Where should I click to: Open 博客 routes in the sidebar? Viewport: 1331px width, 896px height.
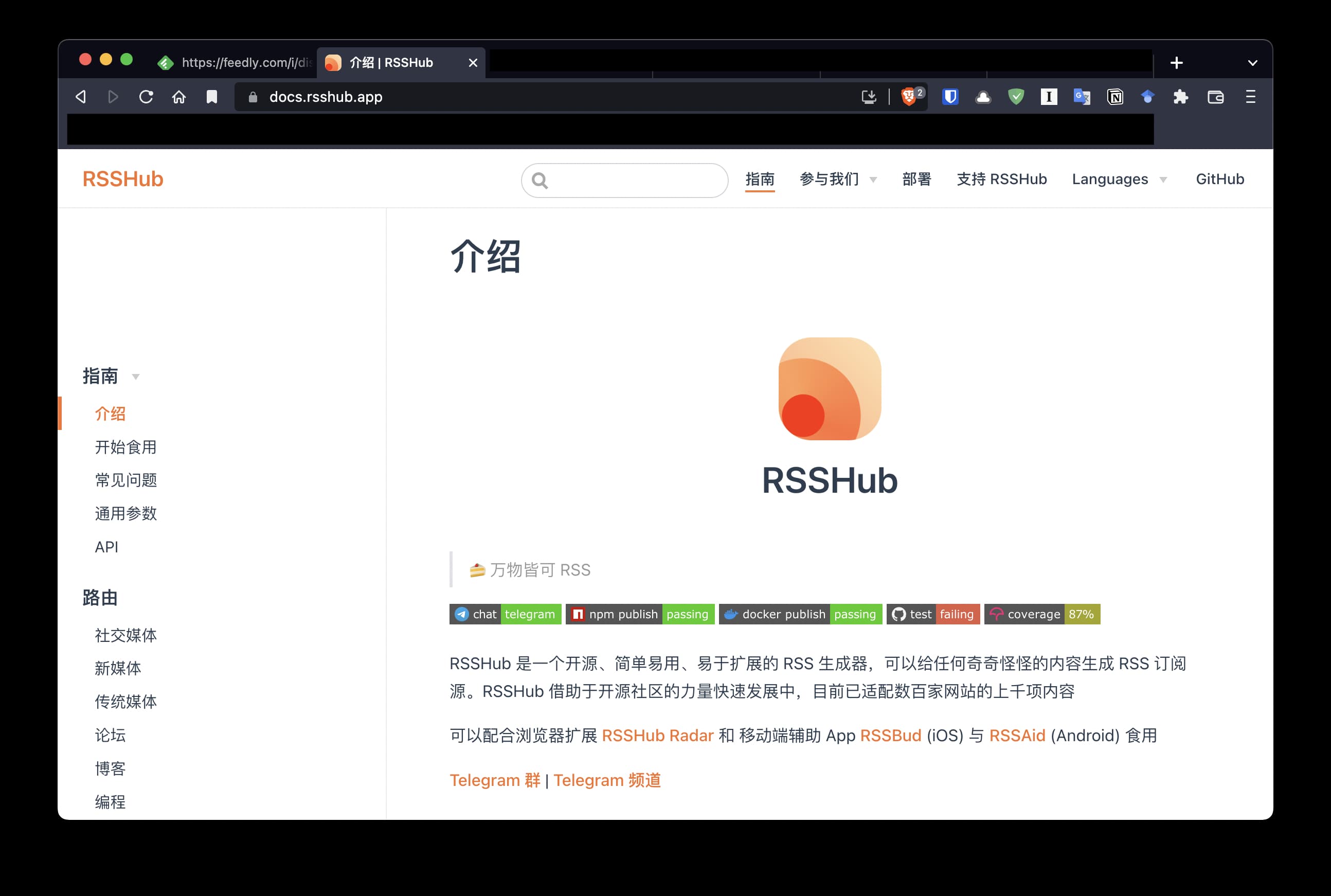110,768
